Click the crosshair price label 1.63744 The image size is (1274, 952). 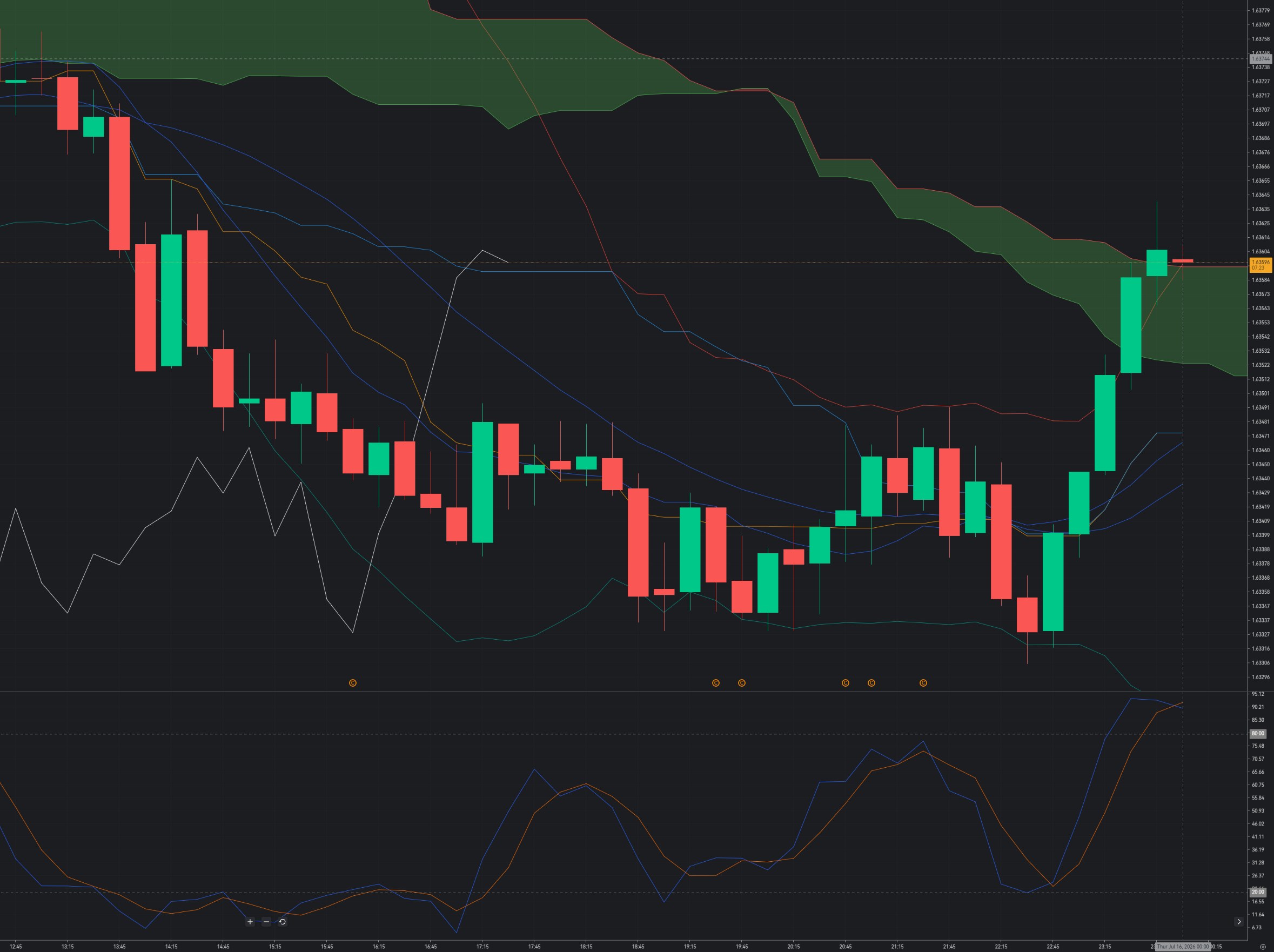point(1260,59)
